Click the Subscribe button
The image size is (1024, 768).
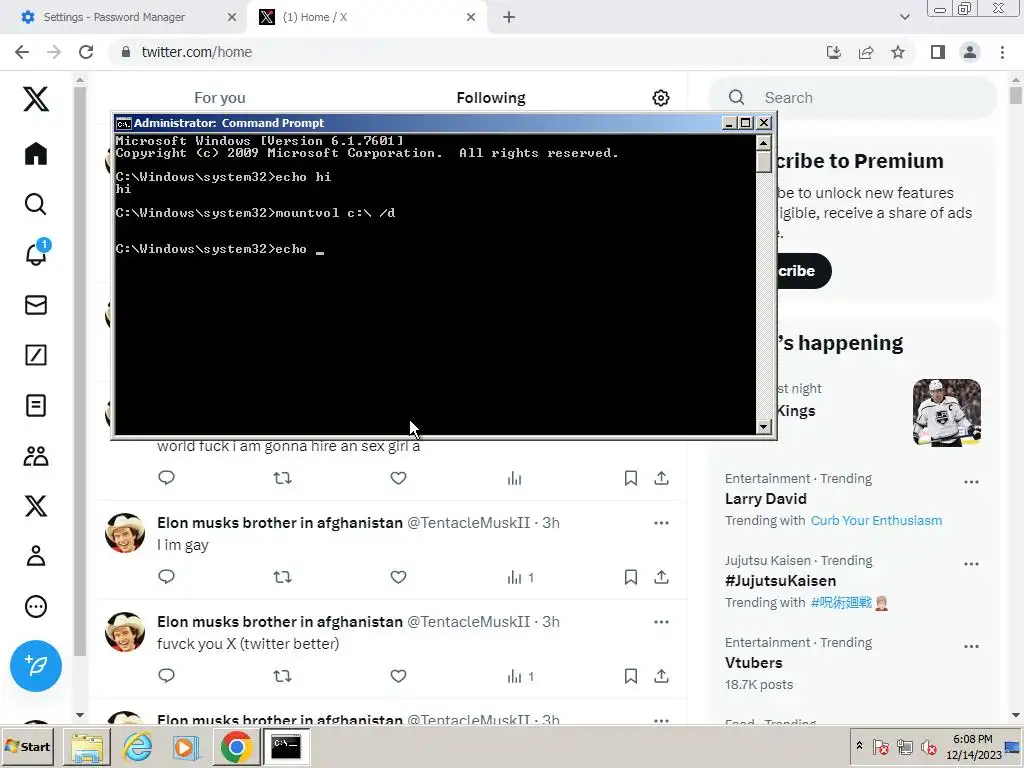803,271
